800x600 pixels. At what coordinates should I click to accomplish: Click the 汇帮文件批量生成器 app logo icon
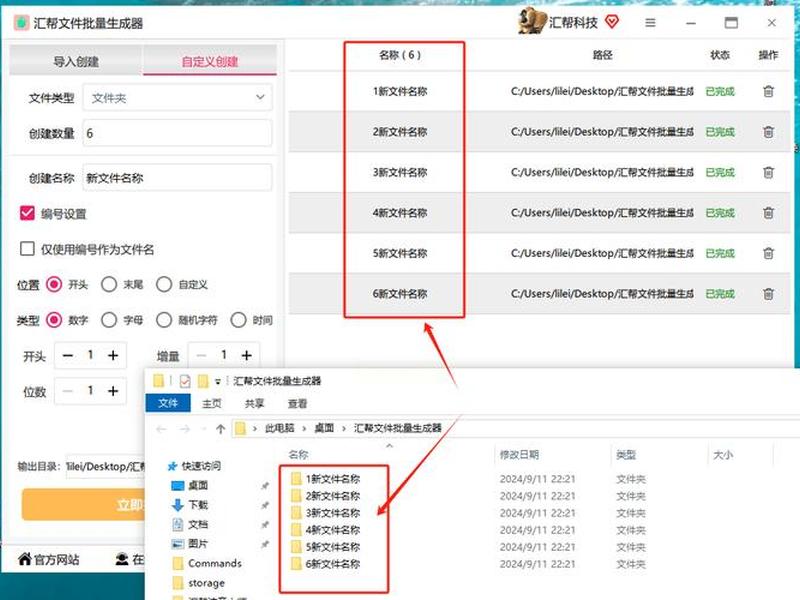21,22
